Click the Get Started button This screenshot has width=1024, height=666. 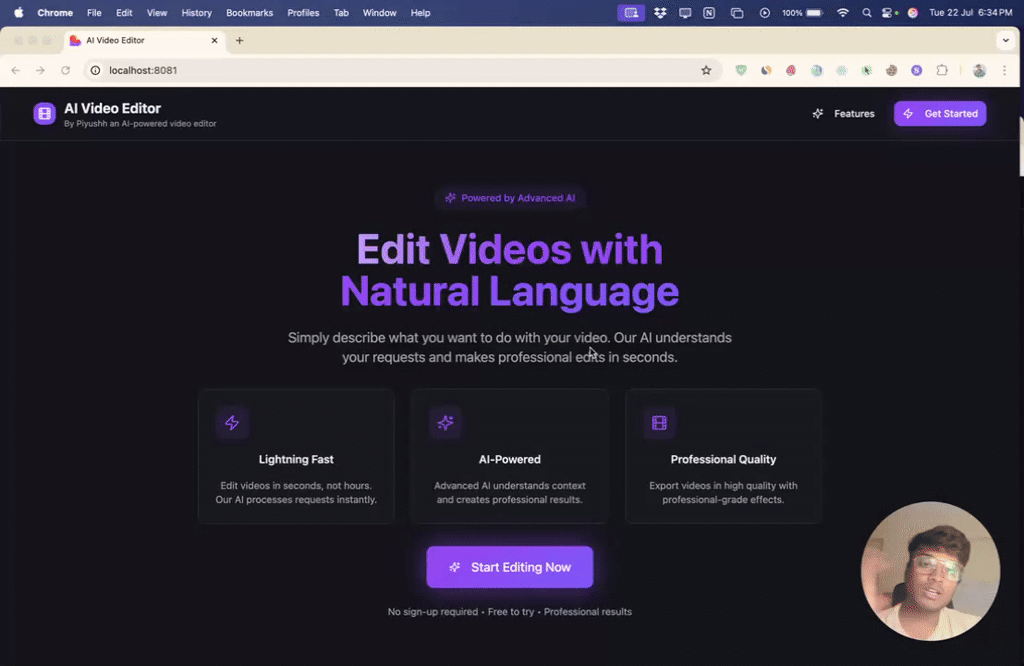click(939, 114)
